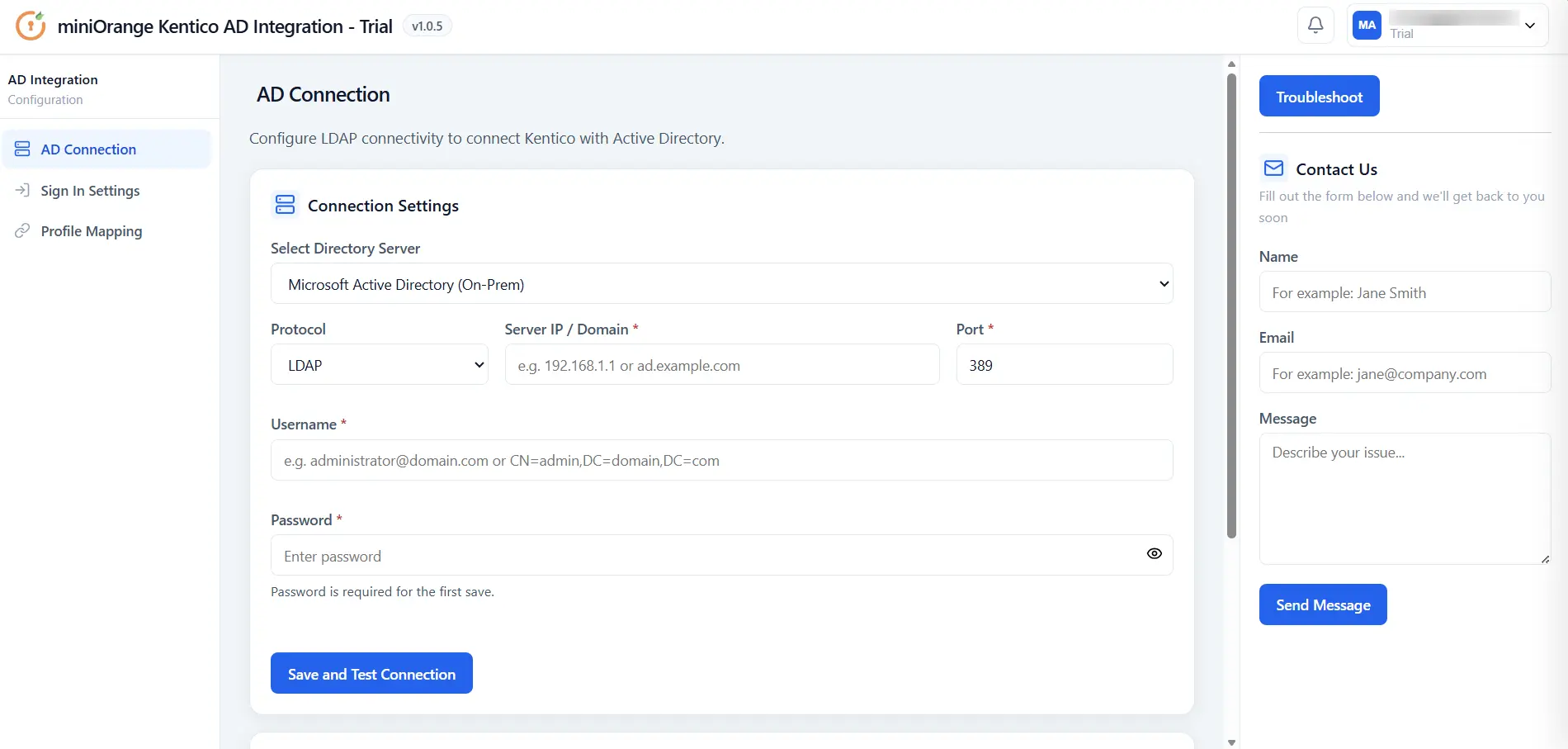Click Save and Test Connection
The height and width of the screenshot is (749, 1568).
coord(371,674)
